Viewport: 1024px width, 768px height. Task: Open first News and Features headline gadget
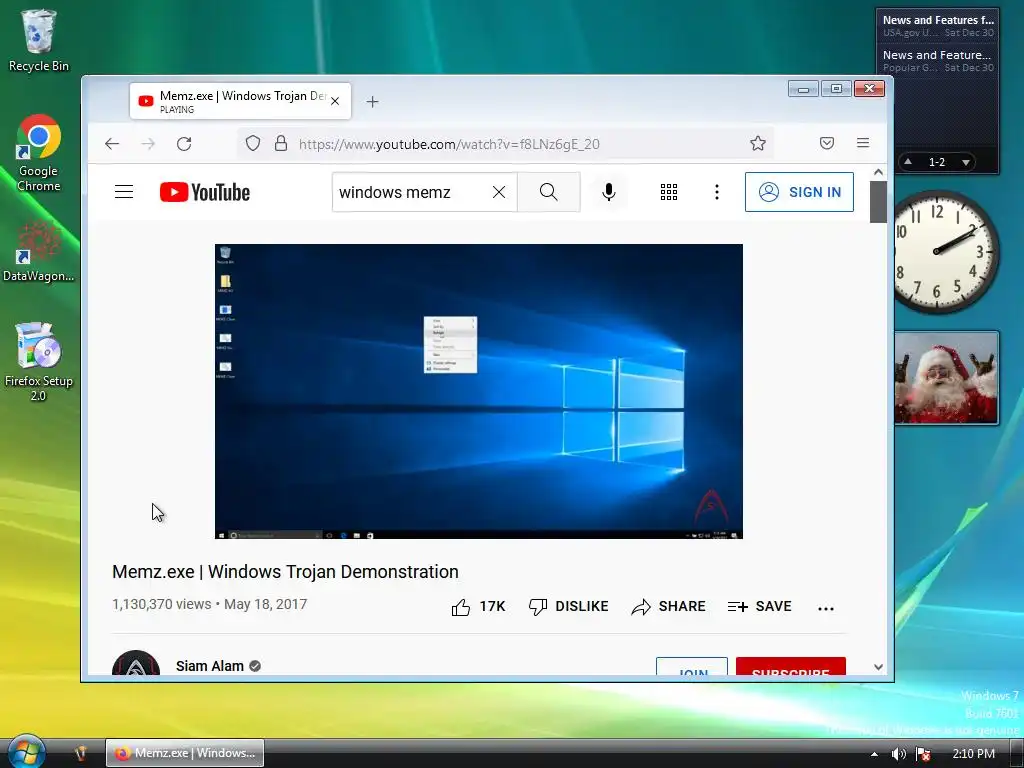click(x=938, y=26)
